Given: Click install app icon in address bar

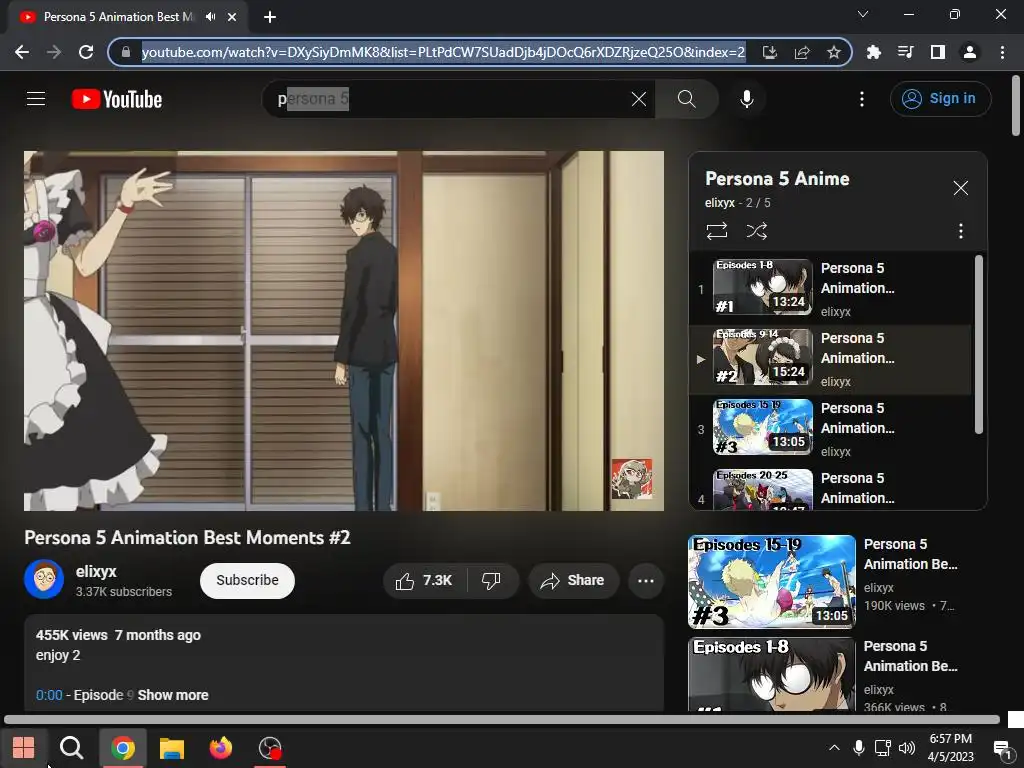Looking at the screenshot, I should coord(770,52).
